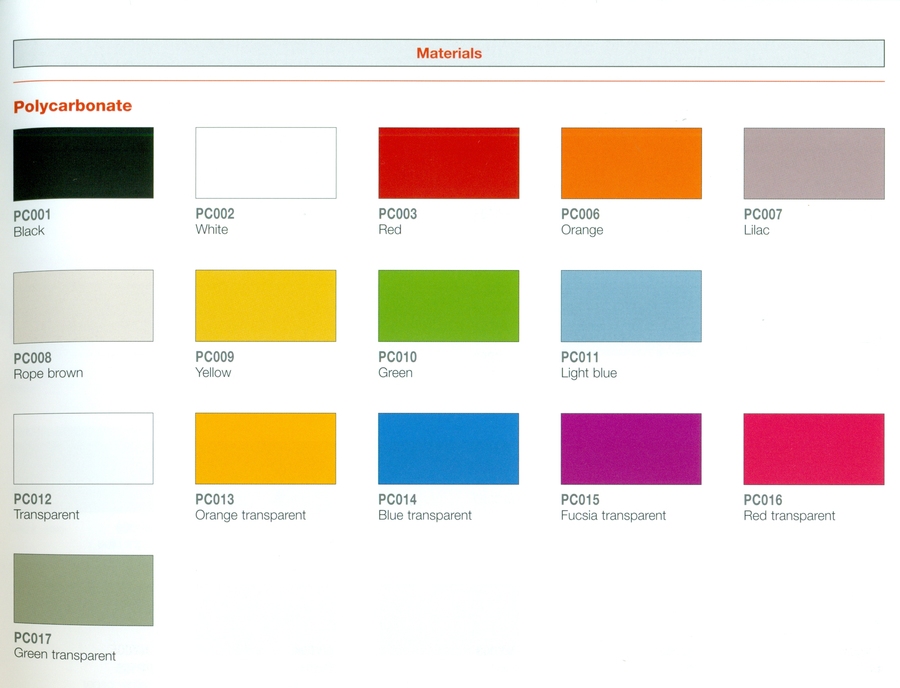Screen dimensions: 900x688
Task: Choose the PC011 Light blue swatch
Action: pyautogui.click(x=631, y=306)
